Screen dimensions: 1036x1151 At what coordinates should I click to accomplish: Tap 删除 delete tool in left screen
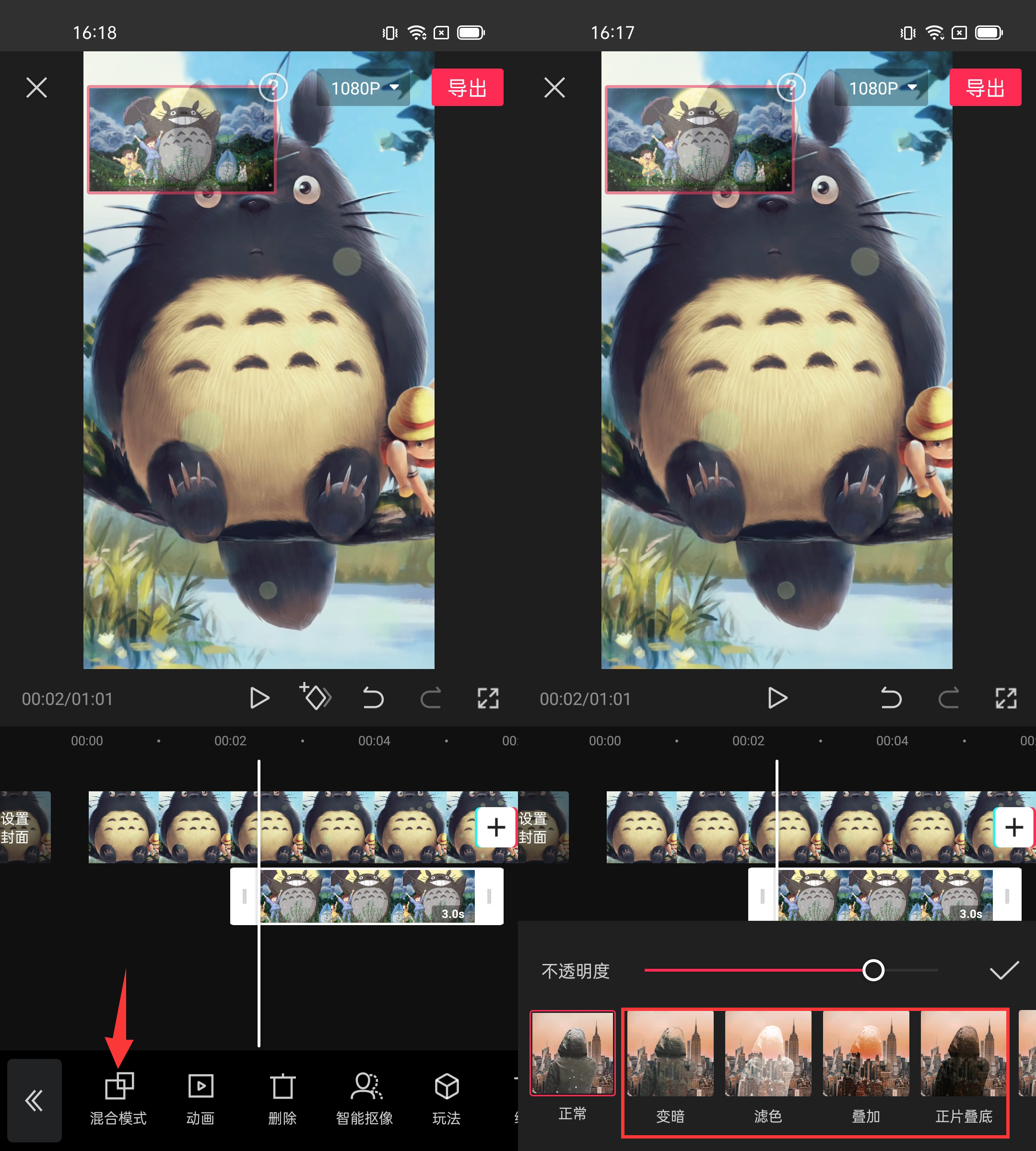(283, 1099)
